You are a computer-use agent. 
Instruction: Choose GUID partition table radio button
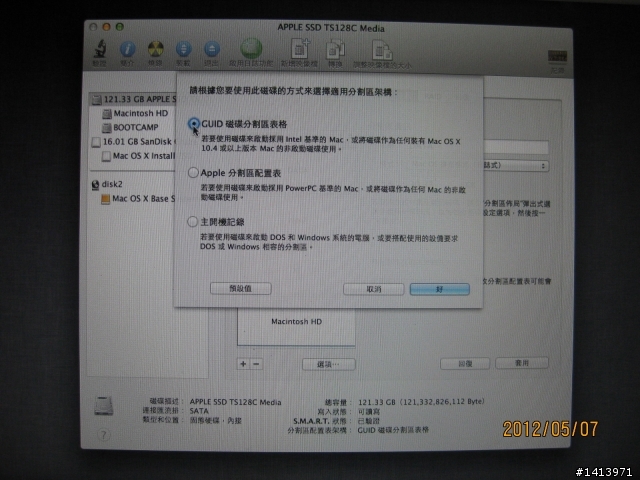coord(194,123)
